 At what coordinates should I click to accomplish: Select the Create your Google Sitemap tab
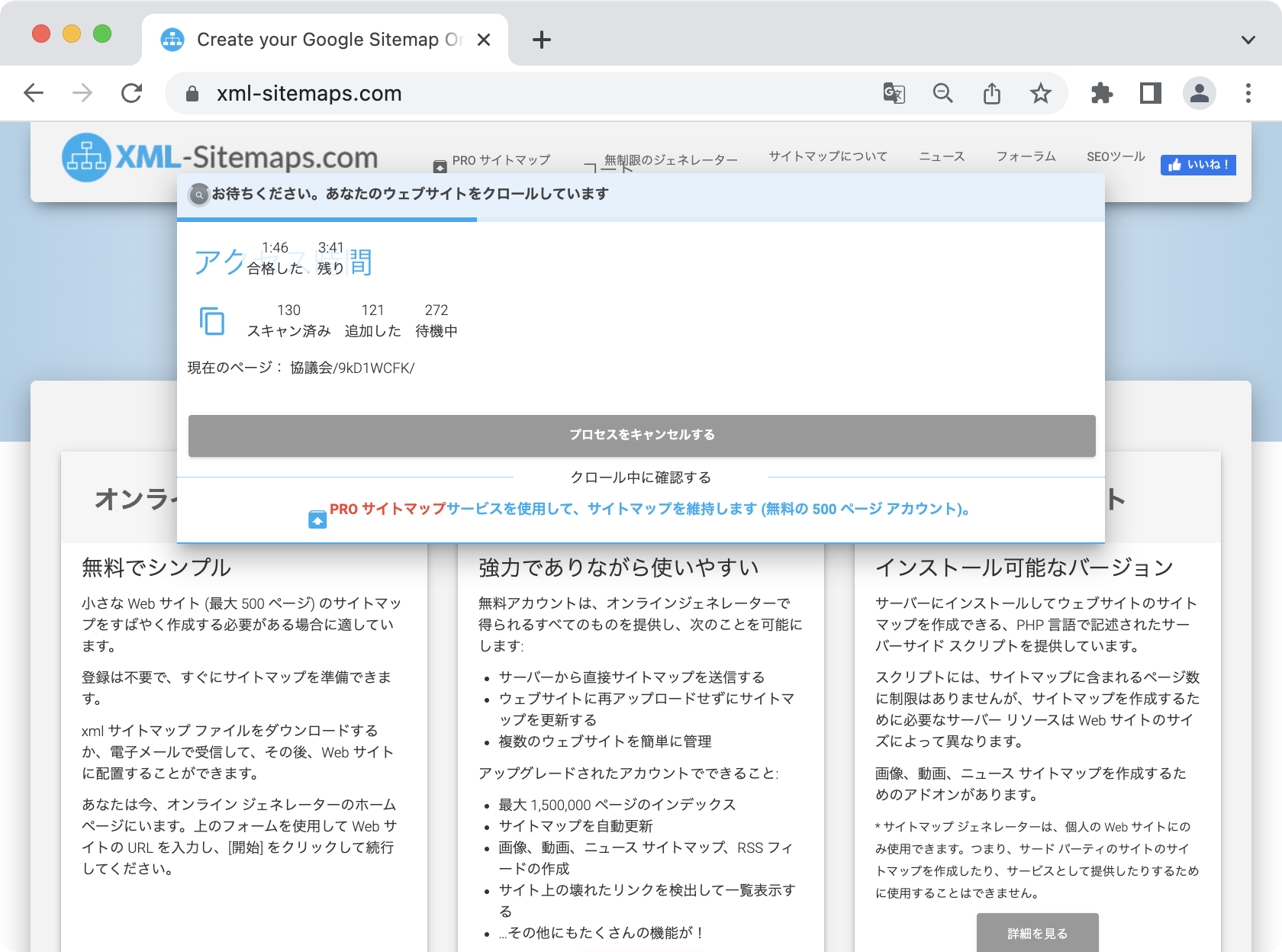coord(325,40)
